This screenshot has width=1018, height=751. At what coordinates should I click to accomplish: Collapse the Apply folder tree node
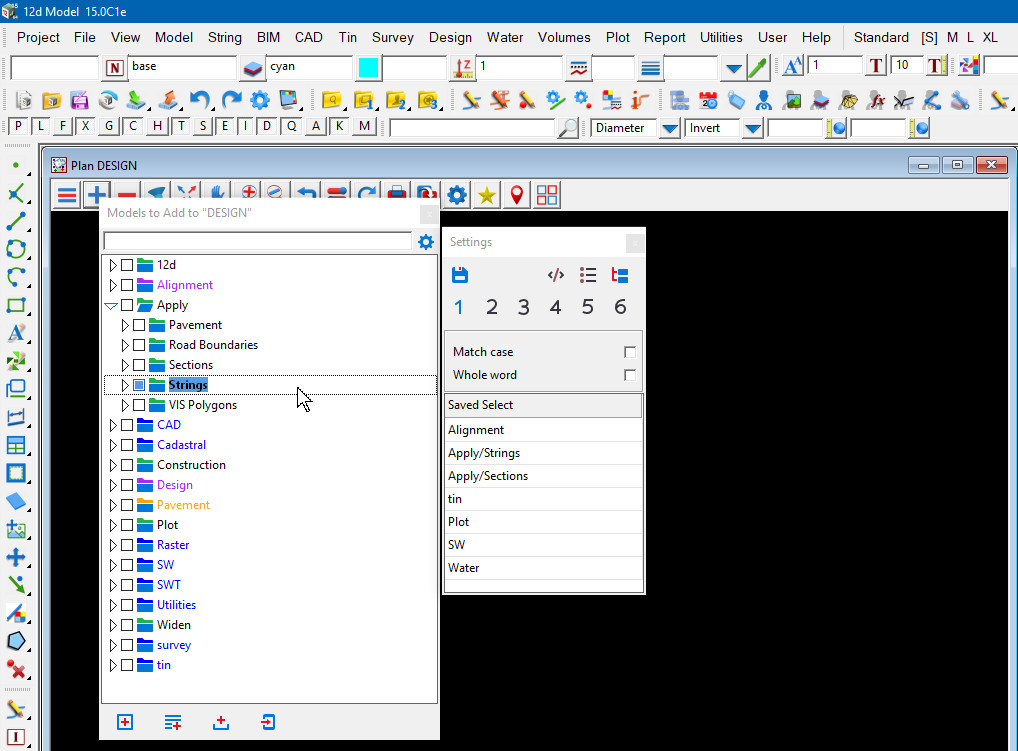pos(111,305)
